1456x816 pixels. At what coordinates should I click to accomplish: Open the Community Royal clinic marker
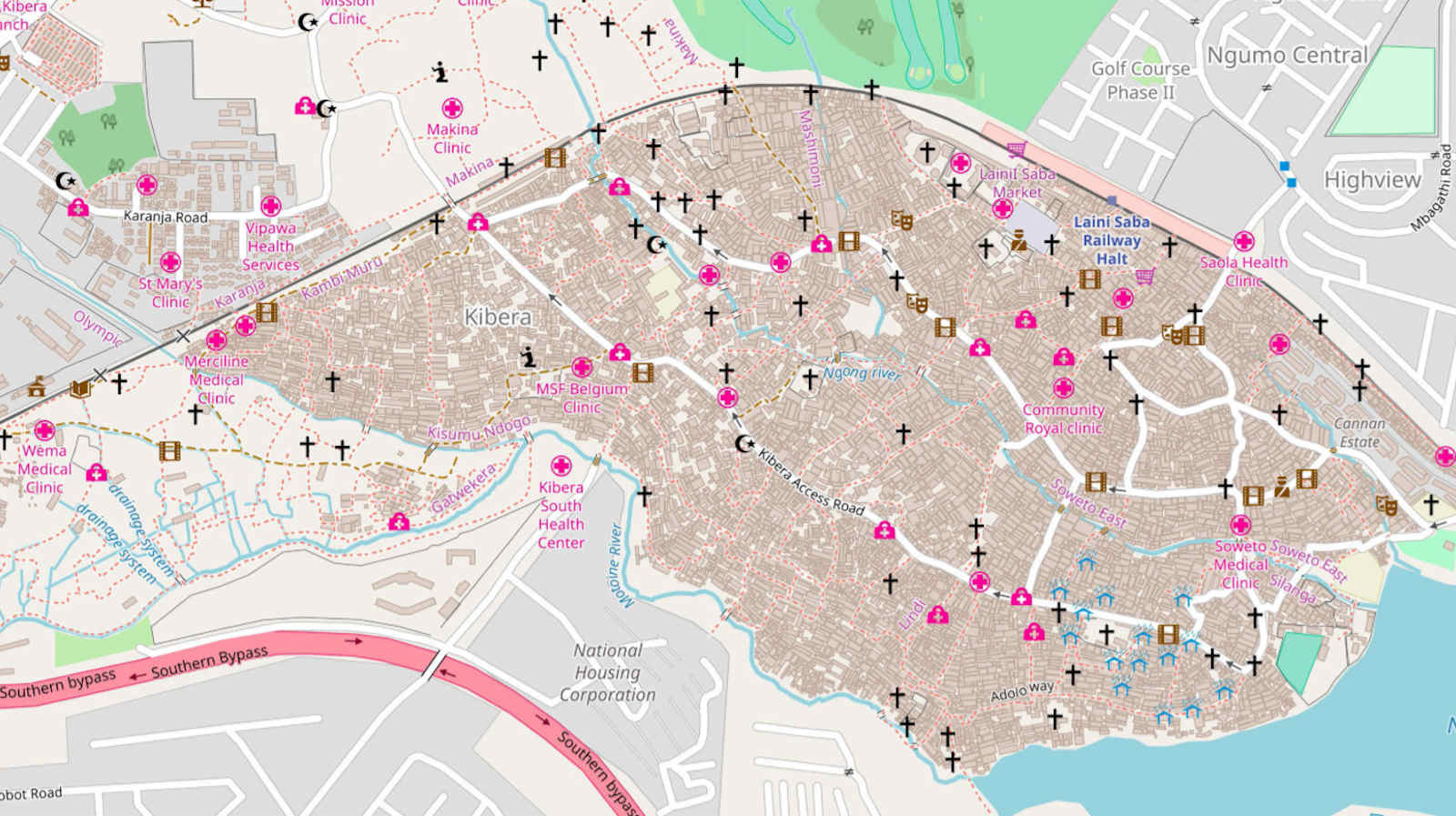[1063, 388]
